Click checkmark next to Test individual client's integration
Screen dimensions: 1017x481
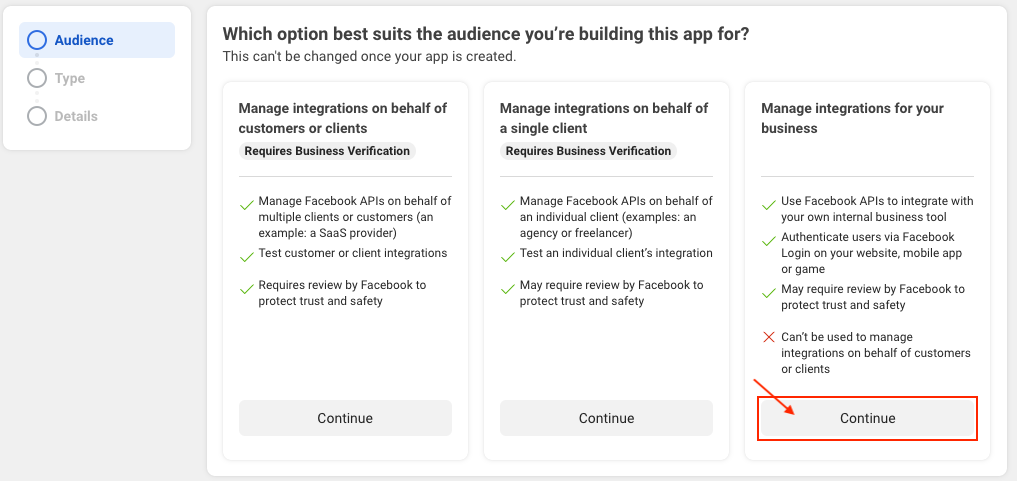[x=508, y=257]
